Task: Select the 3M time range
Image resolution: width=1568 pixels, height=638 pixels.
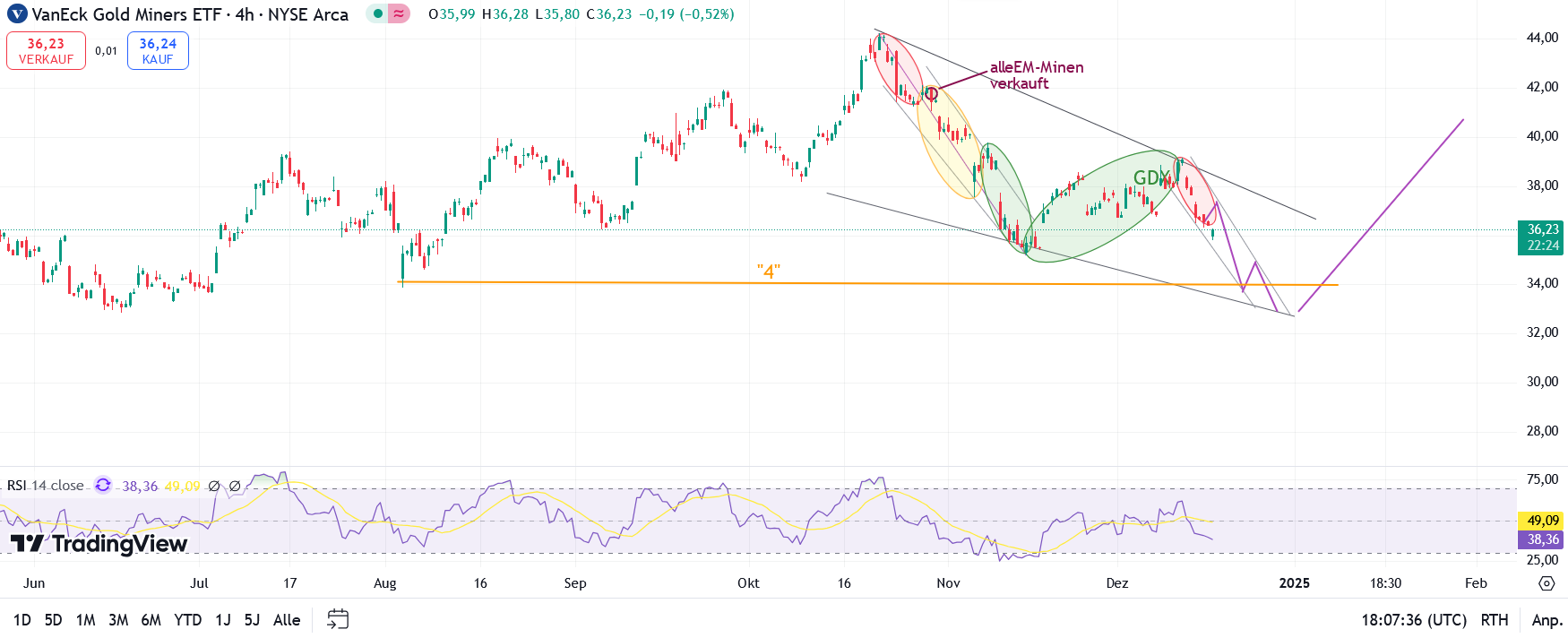Action: point(118,620)
